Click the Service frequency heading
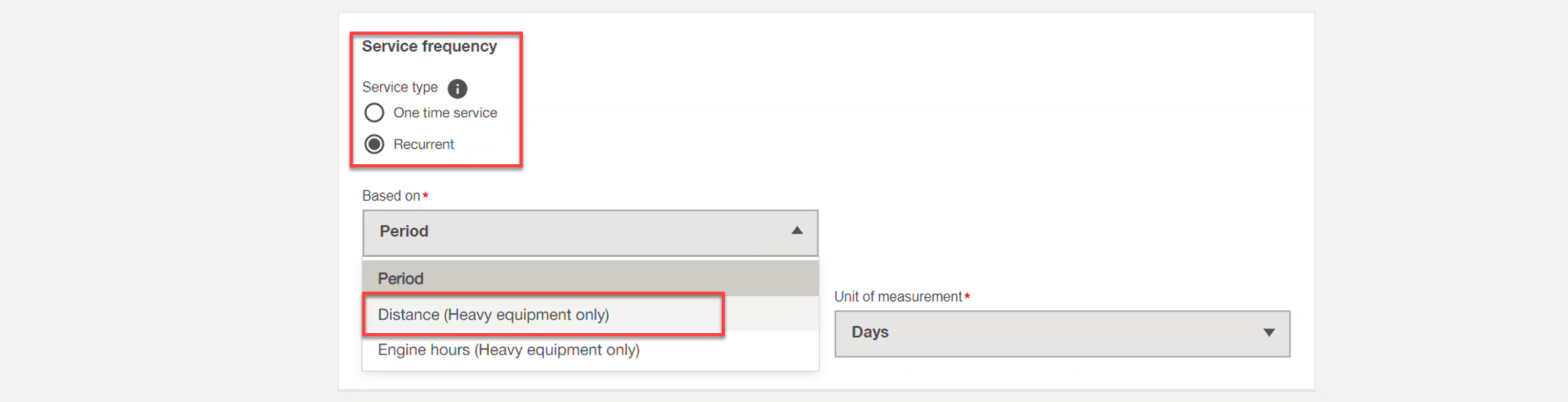This screenshot has width=1568, height=402. pyautogui.click(x=430, y=47)
